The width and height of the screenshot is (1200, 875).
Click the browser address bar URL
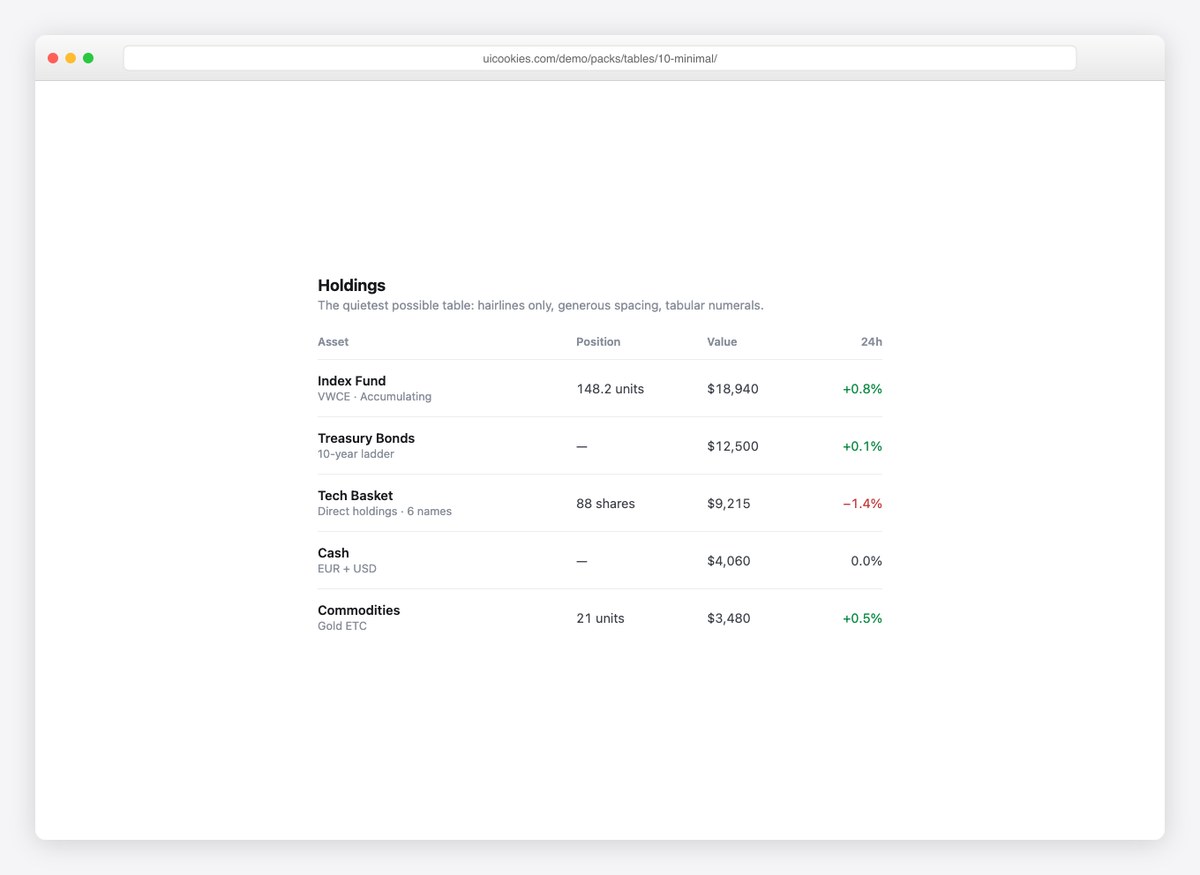600,59
